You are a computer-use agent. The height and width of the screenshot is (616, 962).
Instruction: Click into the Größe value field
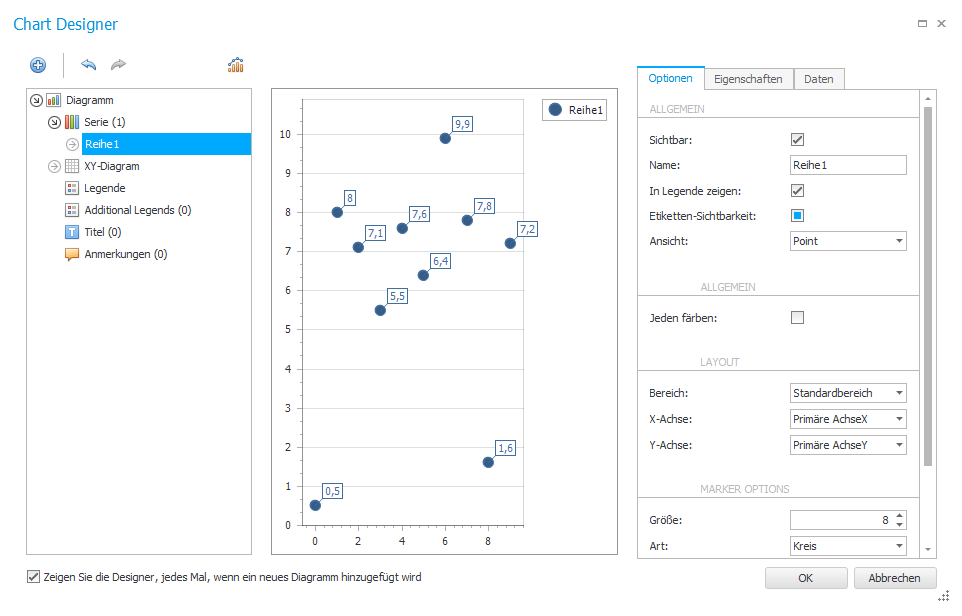point(841,520)
